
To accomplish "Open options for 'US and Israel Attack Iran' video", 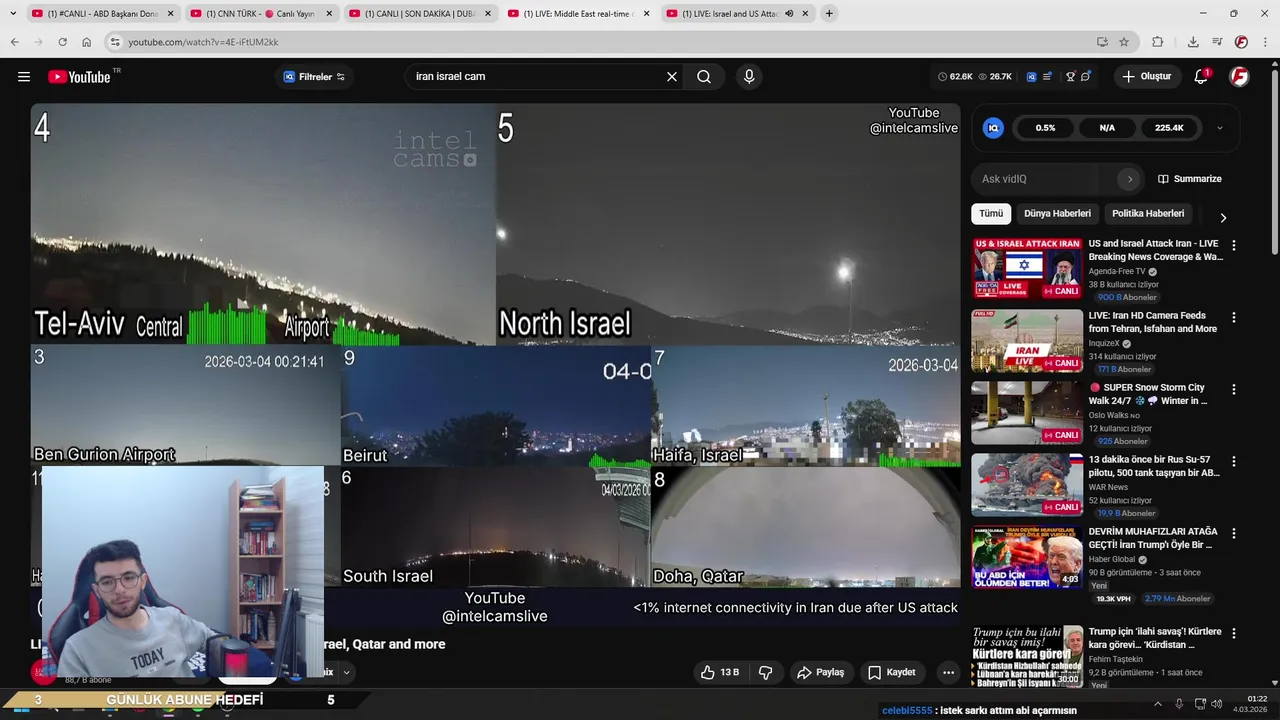I will [x=1233, y=245].
